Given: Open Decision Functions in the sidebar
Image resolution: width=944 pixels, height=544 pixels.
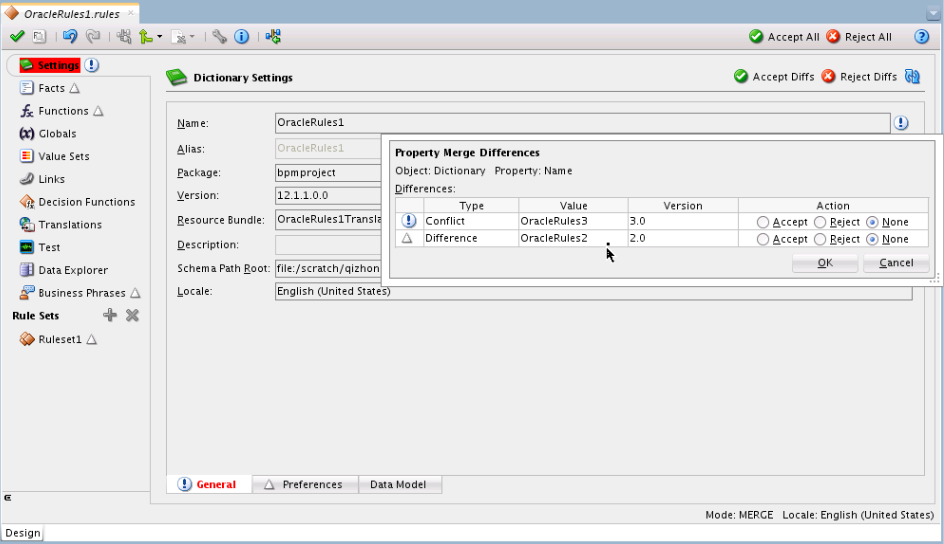Looking at the screenshot, I should coord(77,202).
